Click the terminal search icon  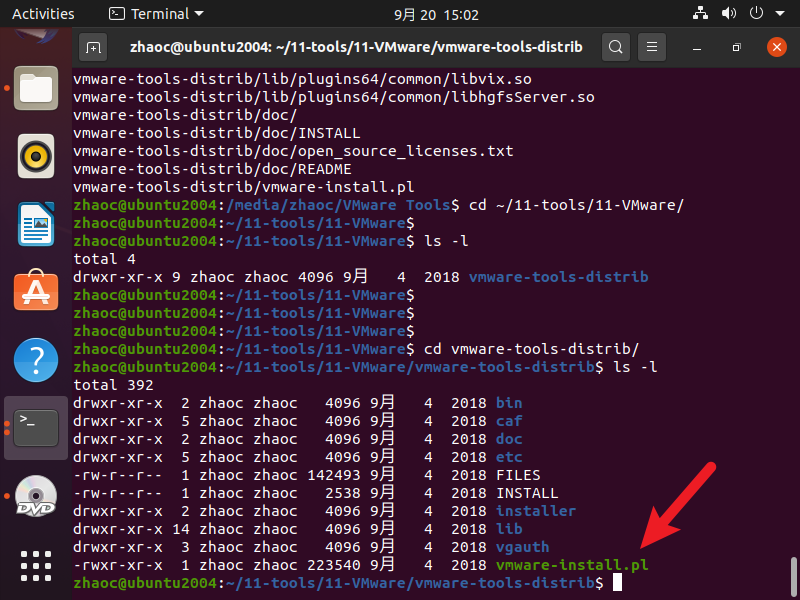coord(616,47)
